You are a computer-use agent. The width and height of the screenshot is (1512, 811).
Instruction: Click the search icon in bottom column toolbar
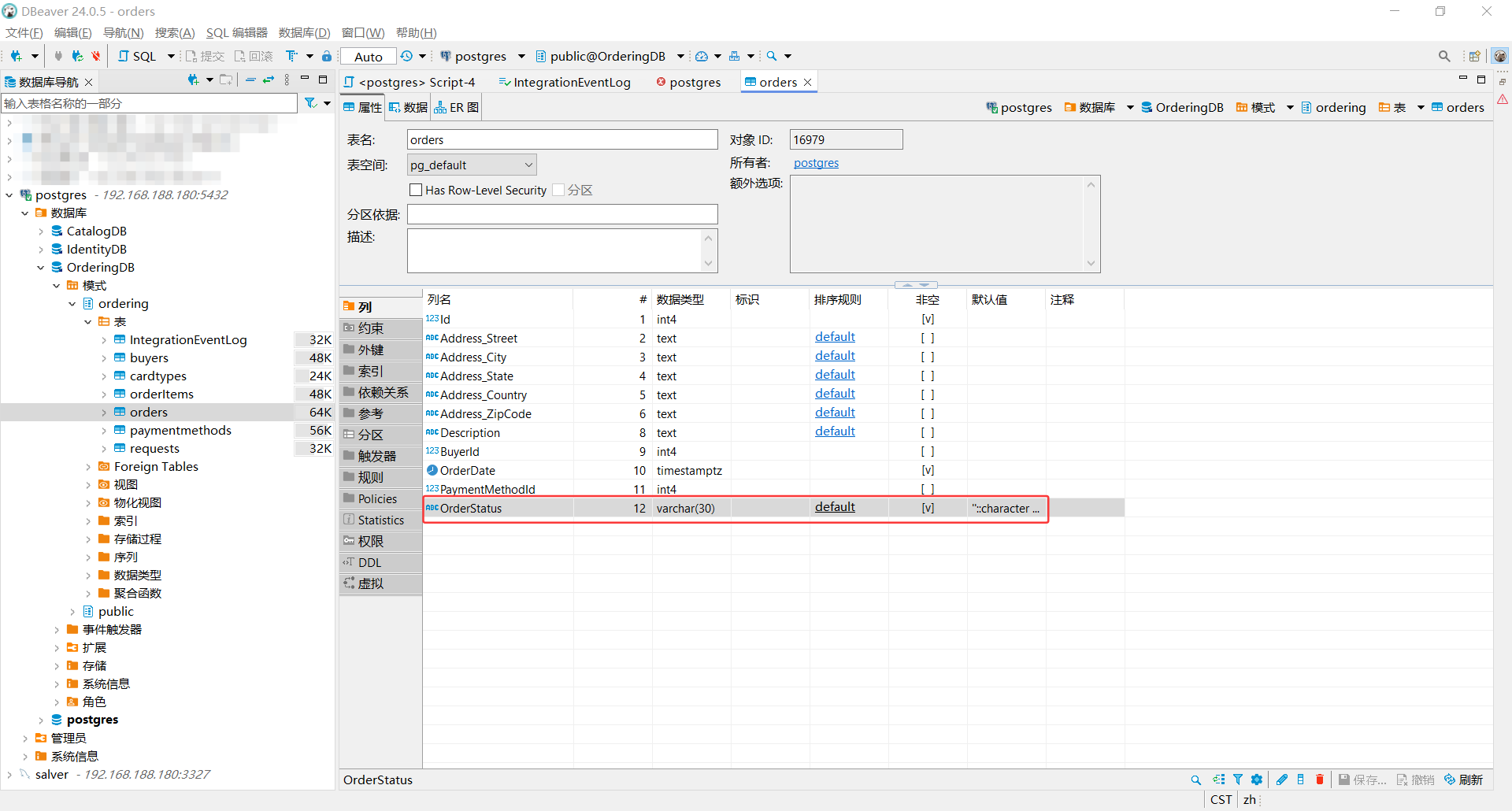click(1196, 780)
